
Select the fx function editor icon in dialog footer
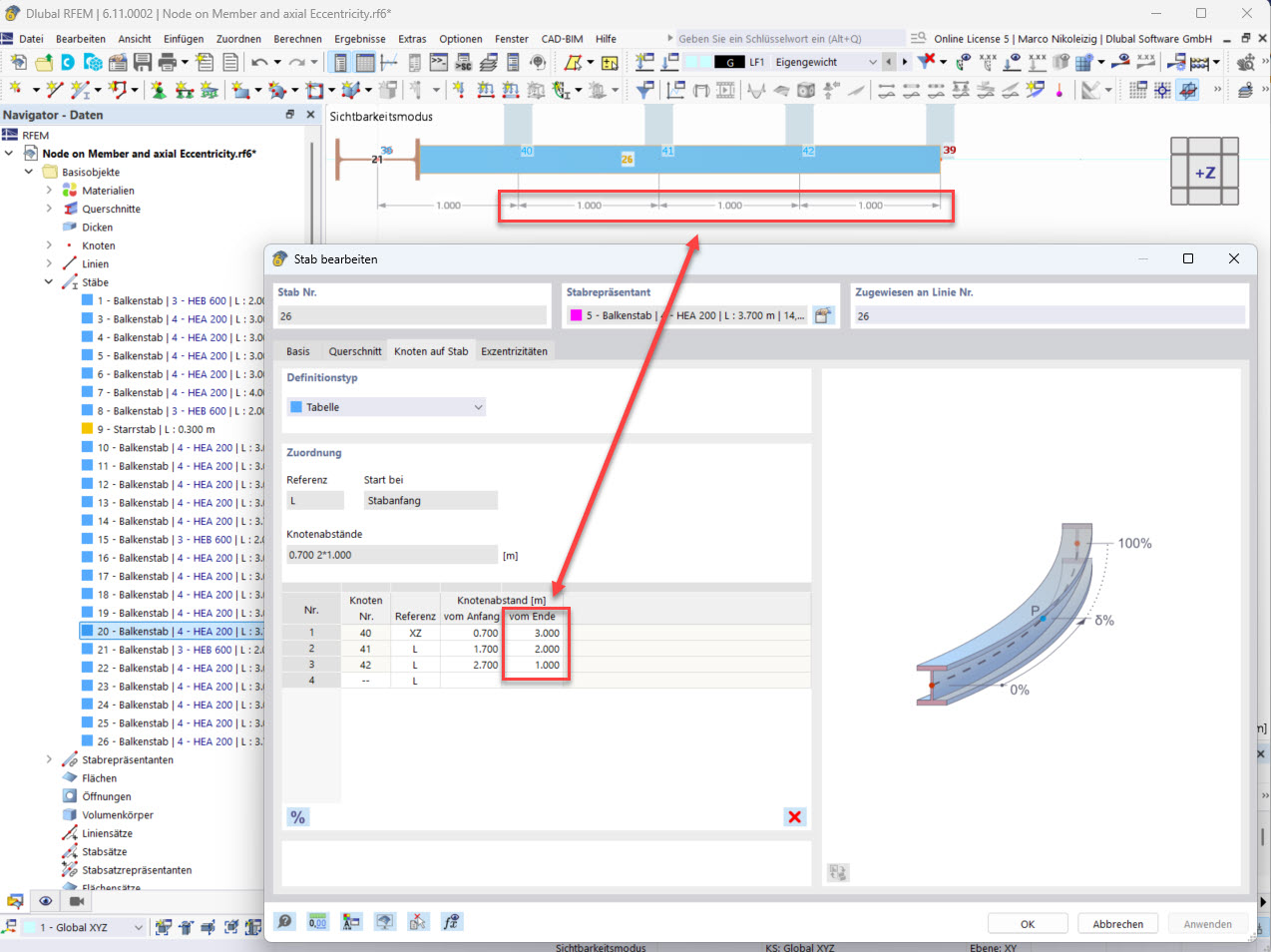451,921
